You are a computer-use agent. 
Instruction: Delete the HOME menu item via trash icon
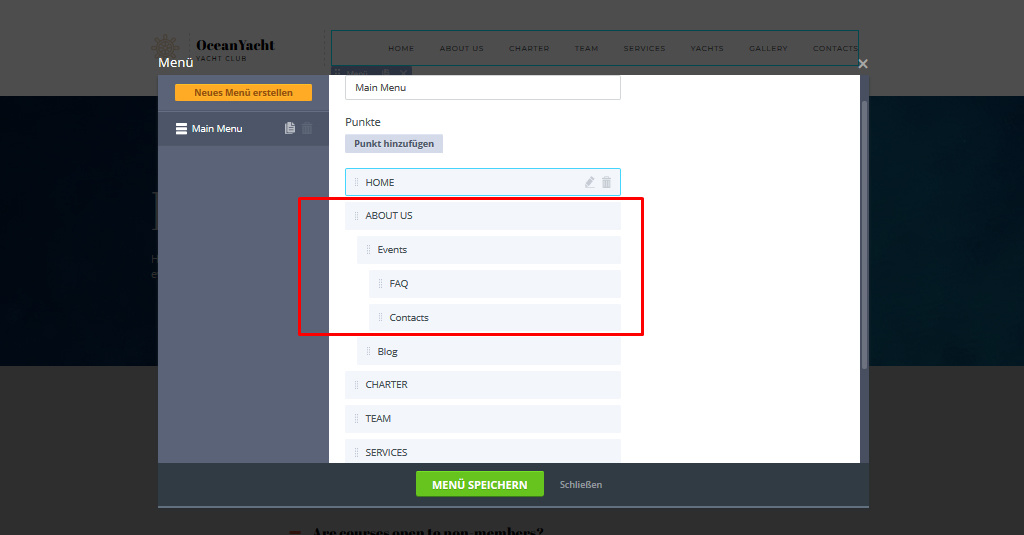click(x=606, y=182)
